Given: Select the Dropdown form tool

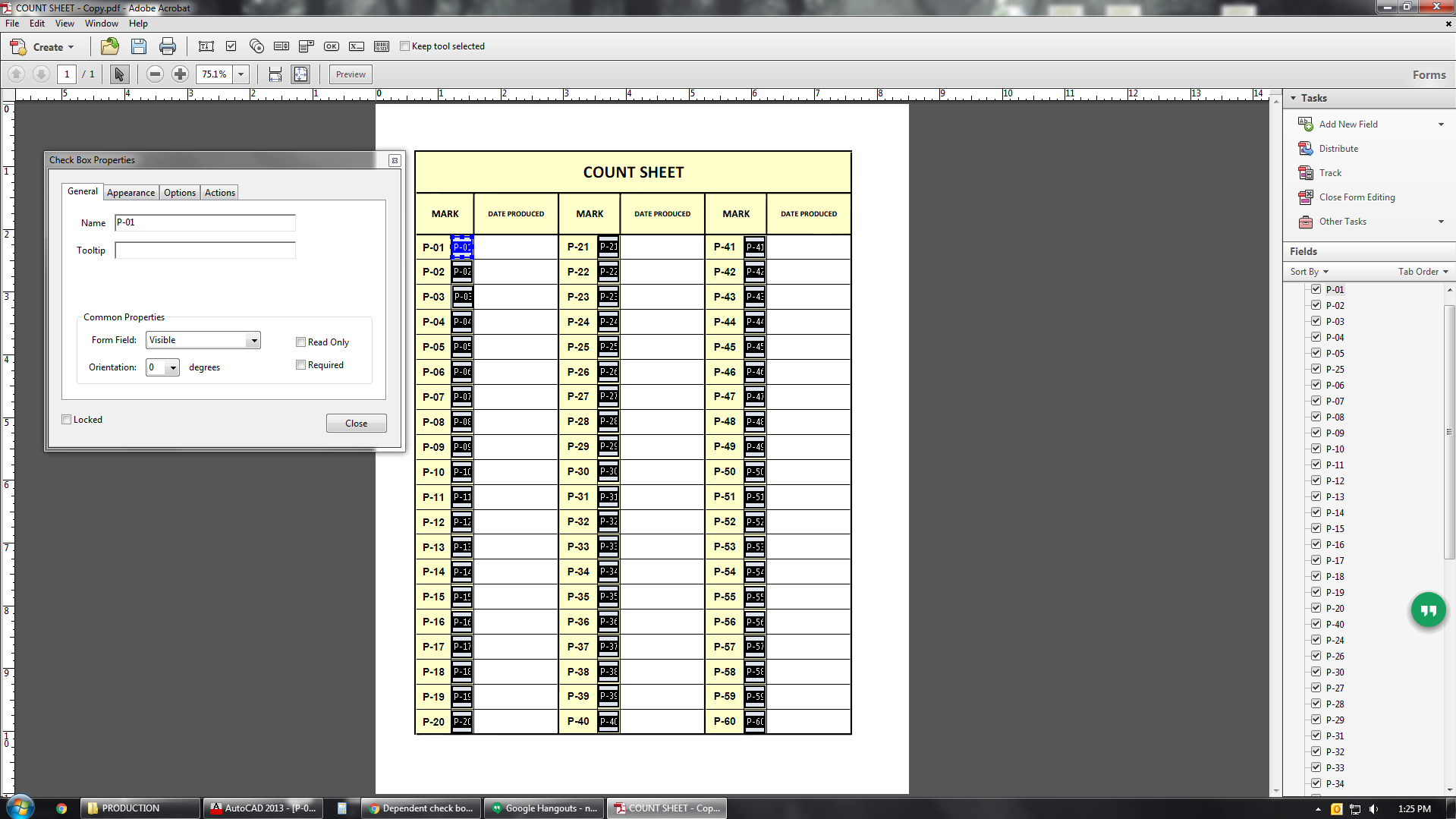Looking at the screenshot, I should tap(307, 46).
